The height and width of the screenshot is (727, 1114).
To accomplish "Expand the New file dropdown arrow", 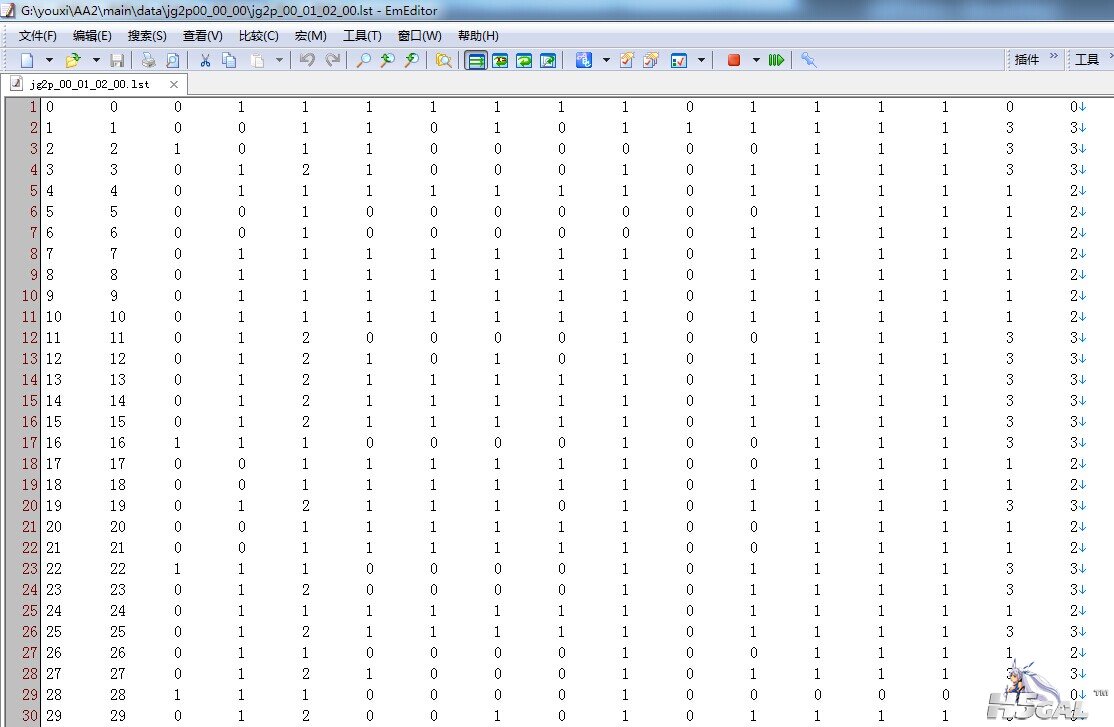I will coord(48,60).
